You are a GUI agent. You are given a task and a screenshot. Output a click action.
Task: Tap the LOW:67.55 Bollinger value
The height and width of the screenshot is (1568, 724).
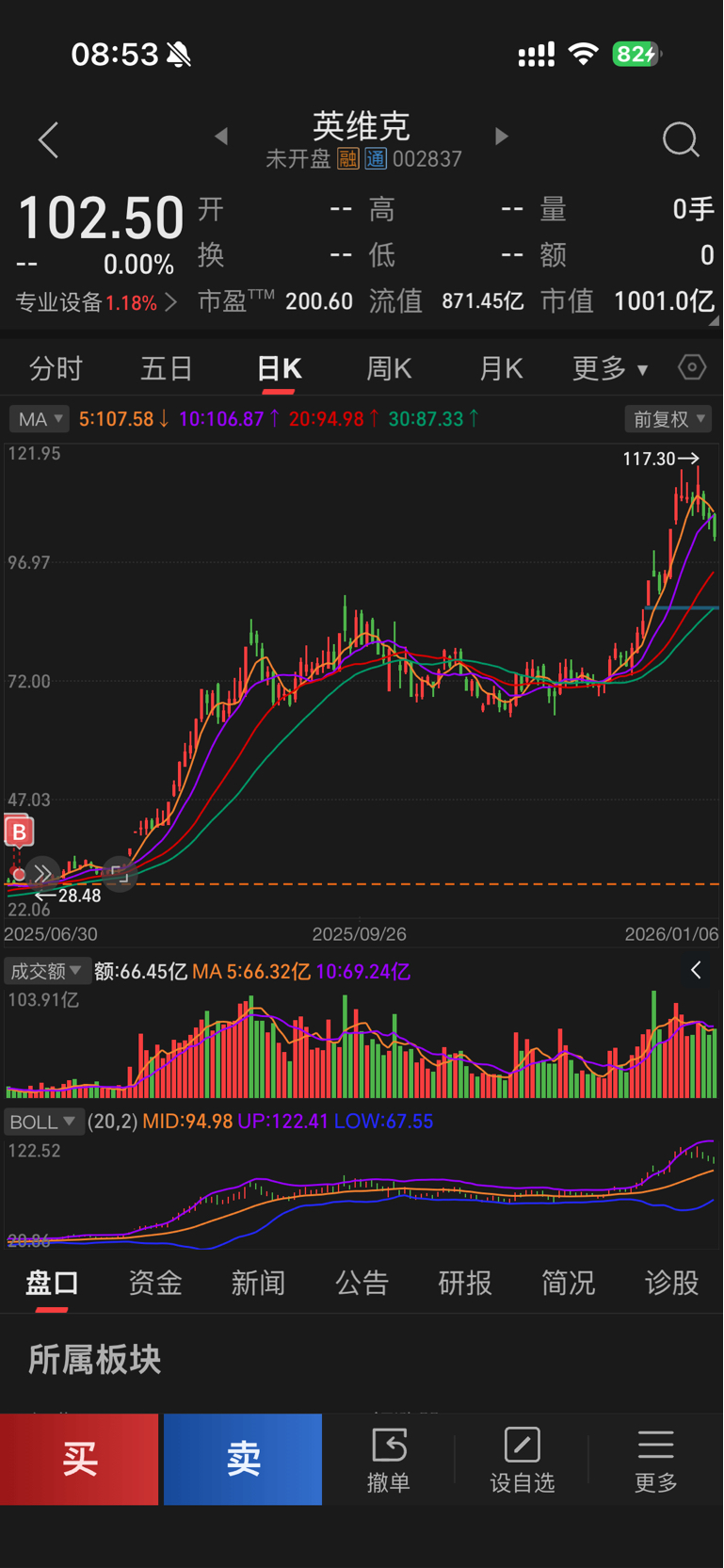[383, 1122]
